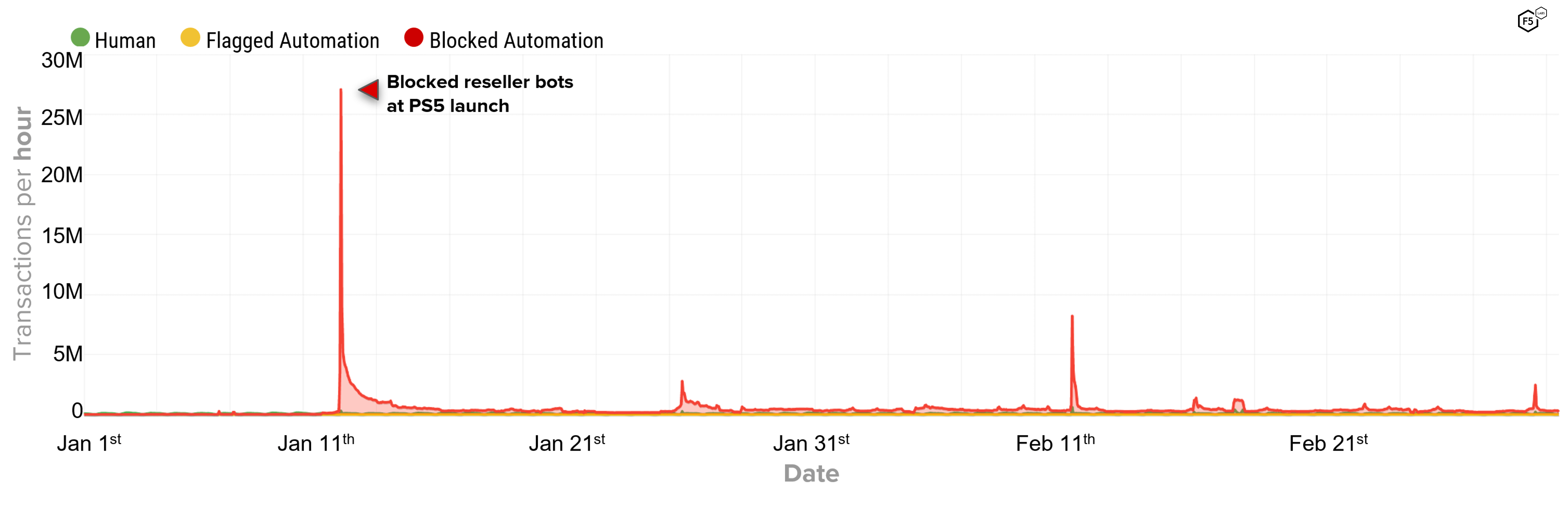
Task: Toggle the Flagged Automation legend label
Action: pyautogui.click(x=292, y=41)
